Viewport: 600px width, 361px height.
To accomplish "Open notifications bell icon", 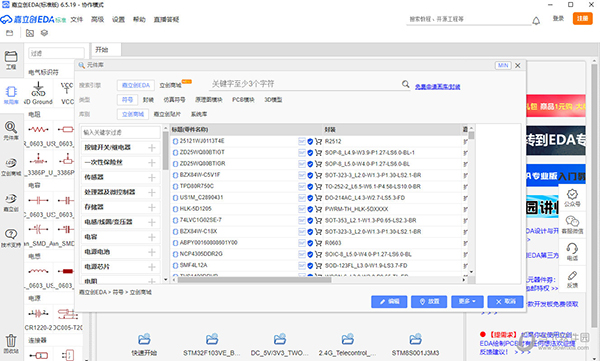I will (536, 21).
